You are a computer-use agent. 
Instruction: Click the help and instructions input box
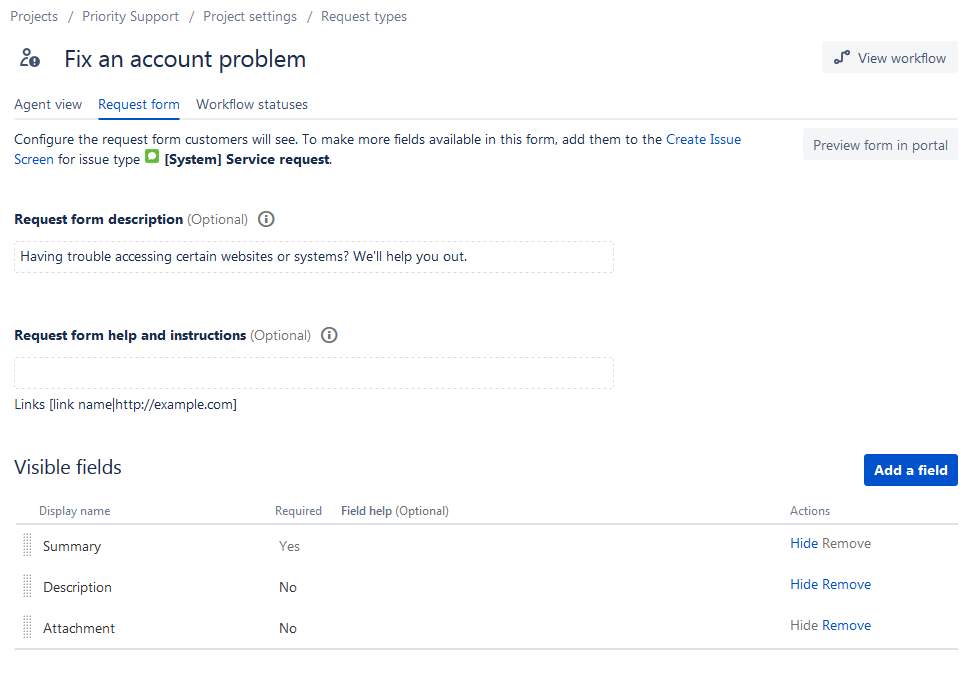[x=313, y=373]
